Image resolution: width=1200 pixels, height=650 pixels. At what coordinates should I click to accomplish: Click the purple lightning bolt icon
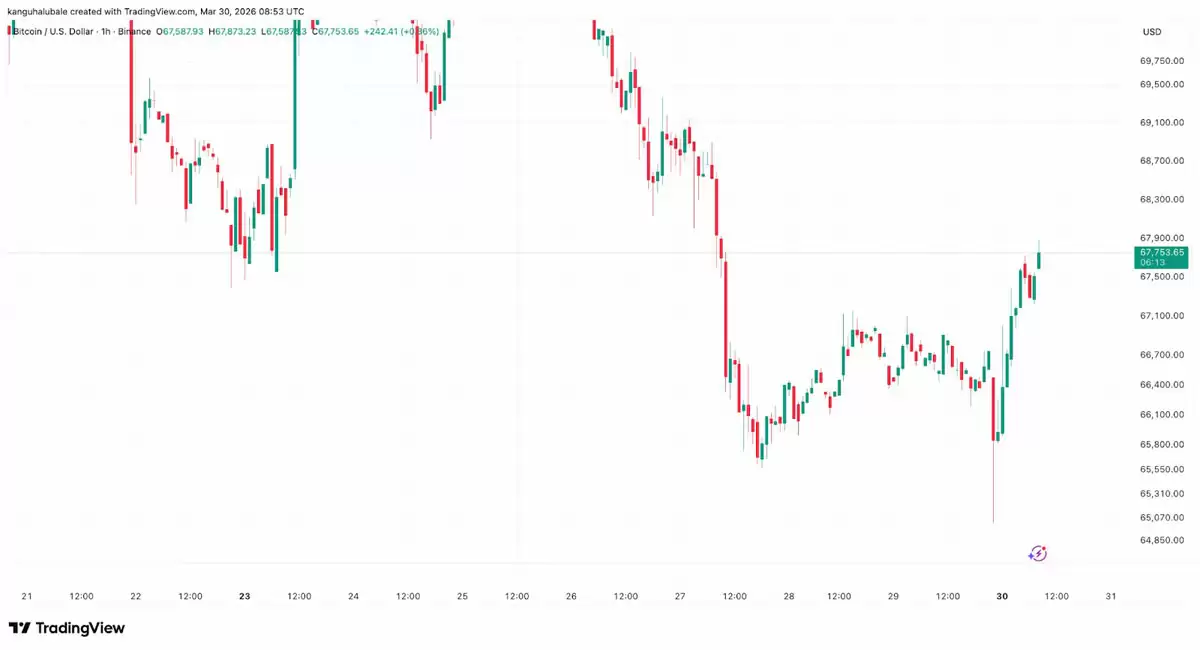coord(1038,553)
